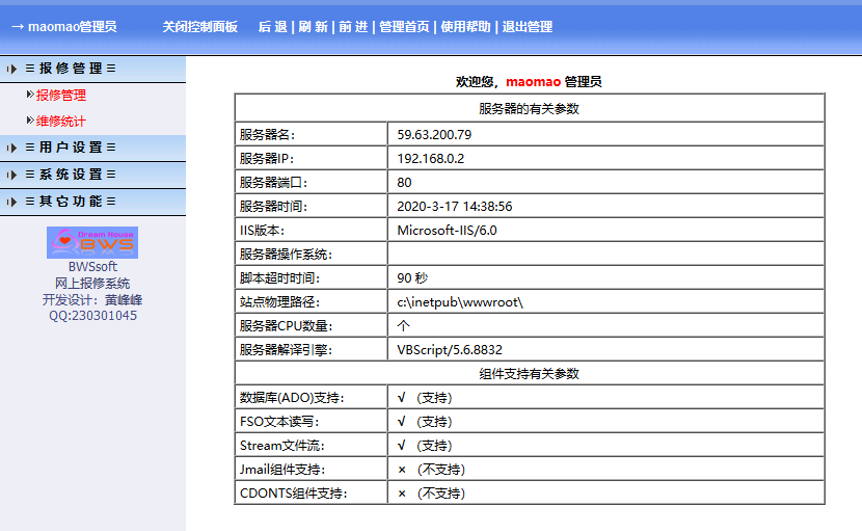Viewport: 862px width, 531px height.
Task: Click the → arrow before maomao管理员
Action: 16,27
